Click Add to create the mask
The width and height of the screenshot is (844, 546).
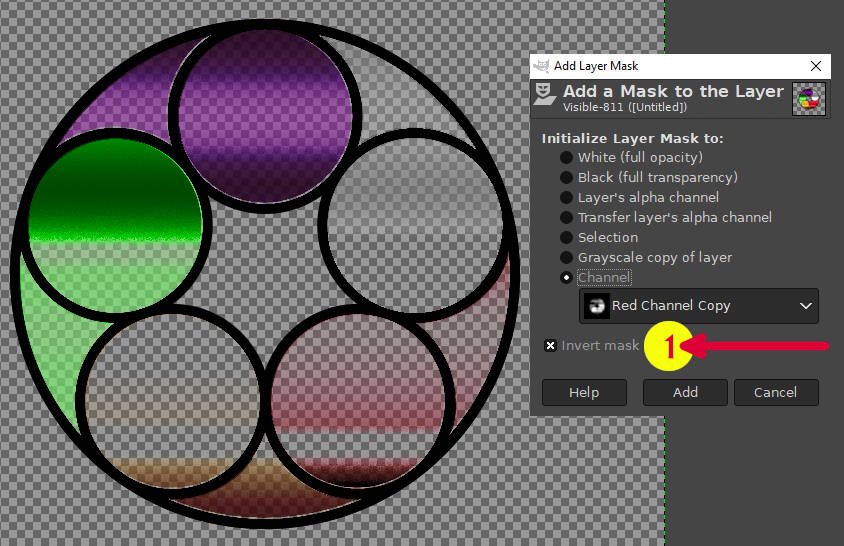tap(685, 393)
